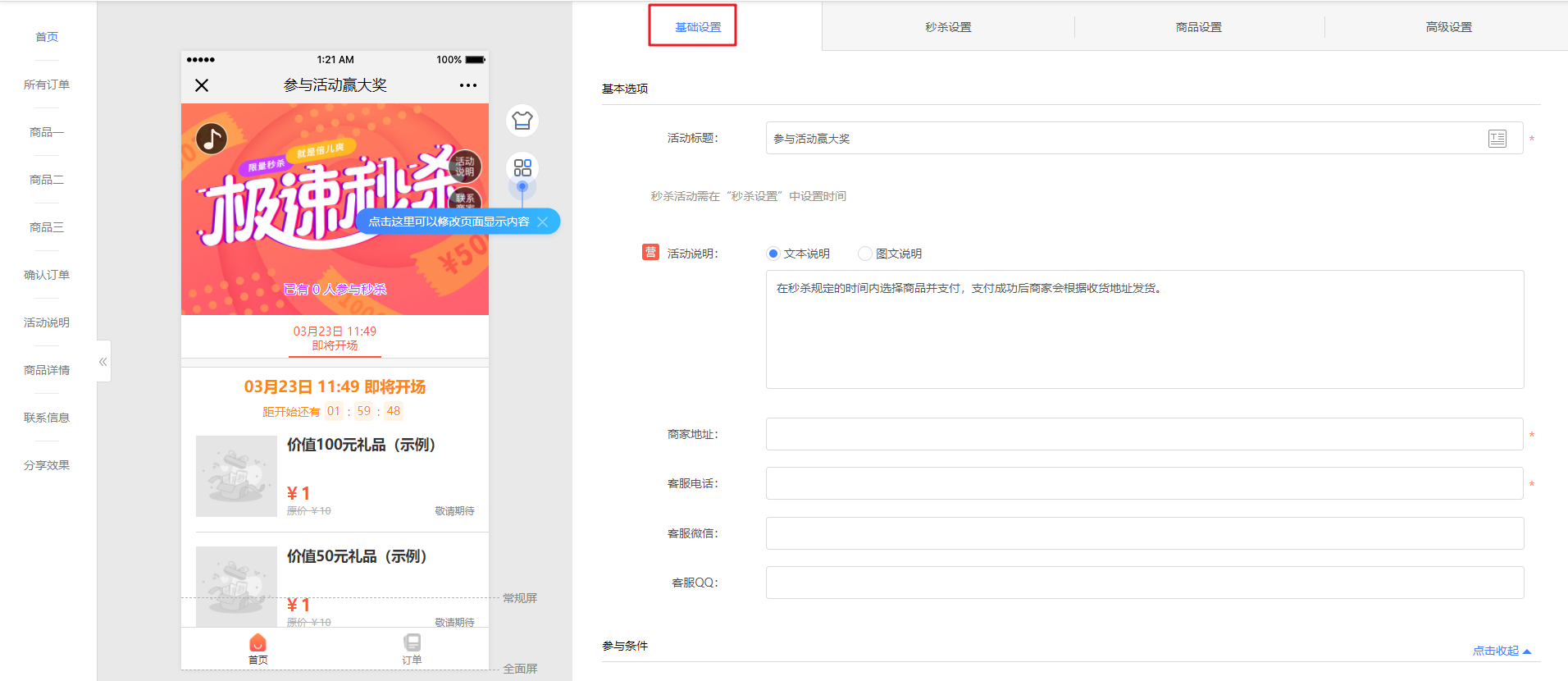Open 商品二 in the left sidebar
The image size is (1568, 681).
pos(47,180)
